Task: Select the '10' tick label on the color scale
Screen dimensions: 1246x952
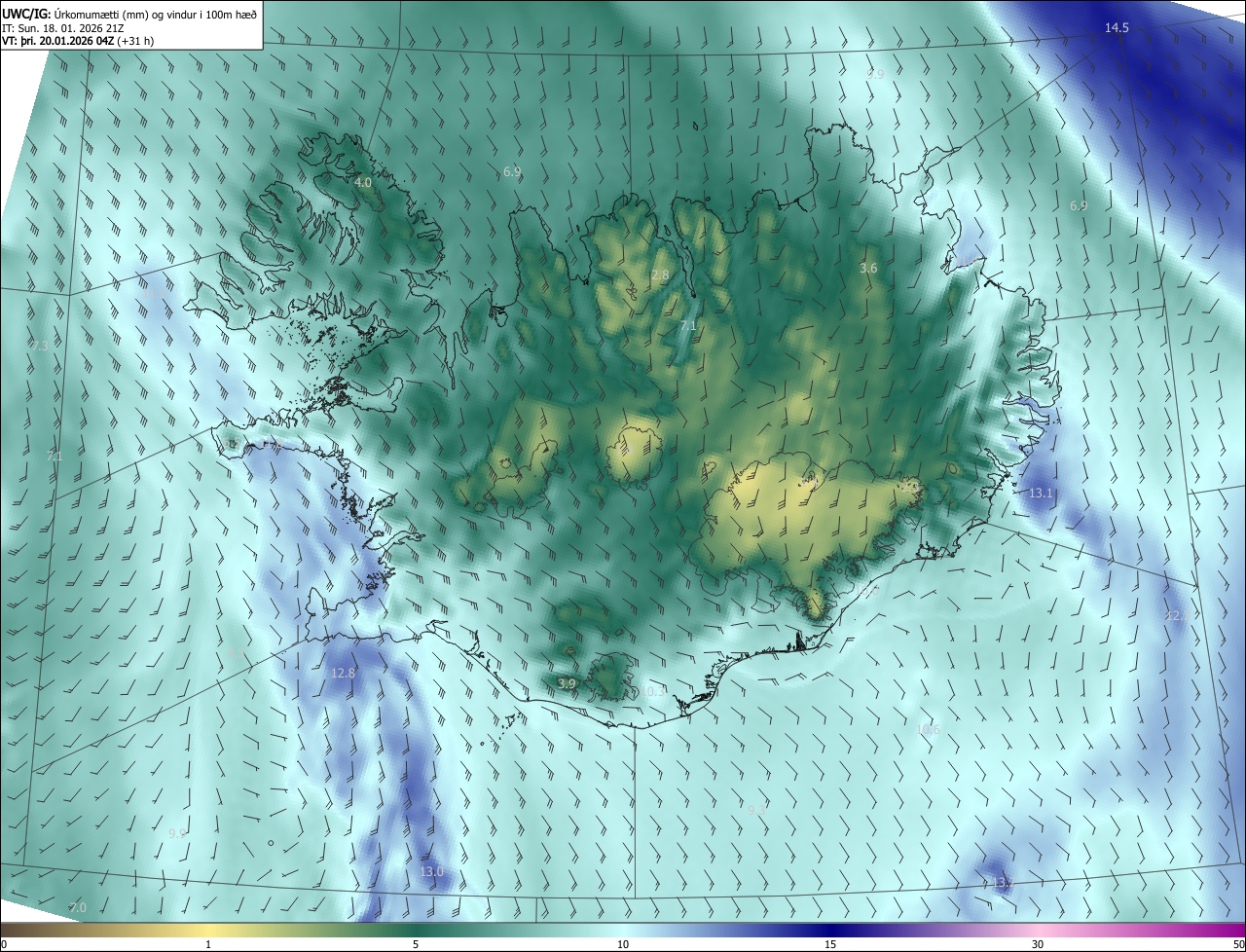Action: tap(623, 945)
